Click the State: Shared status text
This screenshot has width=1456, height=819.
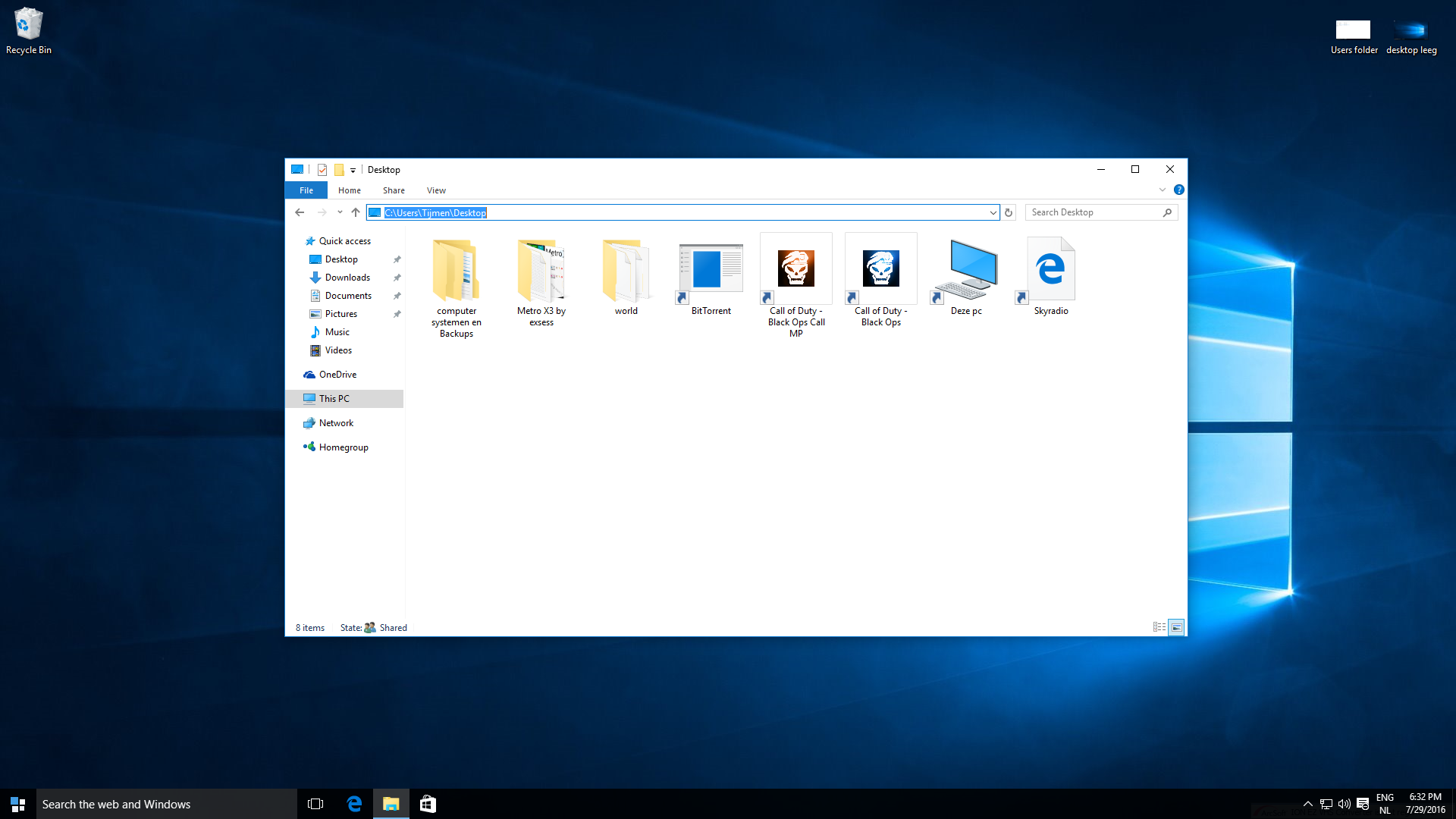click(x=374, y=628)
